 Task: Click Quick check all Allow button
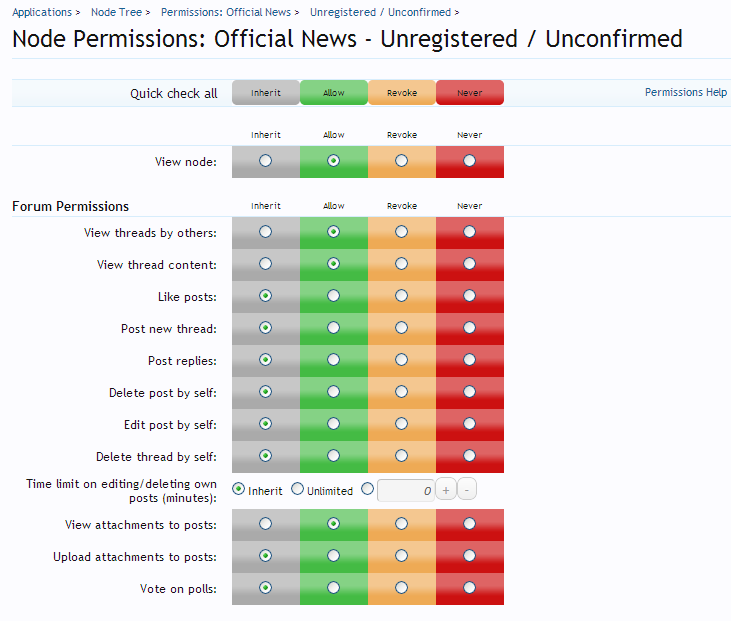pyautogui.click(x=334, y=92)
